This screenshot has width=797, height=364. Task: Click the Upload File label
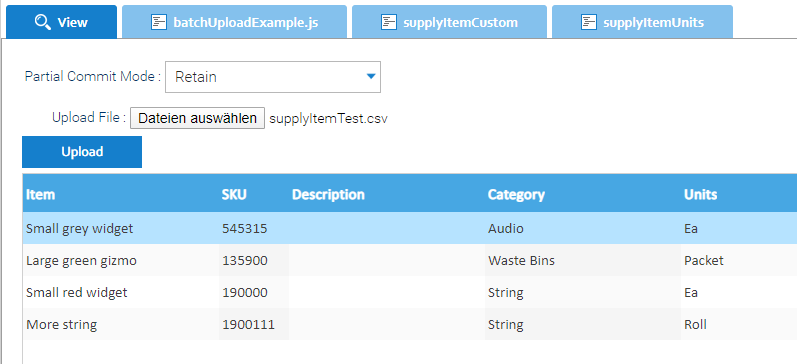coord(89,117)
